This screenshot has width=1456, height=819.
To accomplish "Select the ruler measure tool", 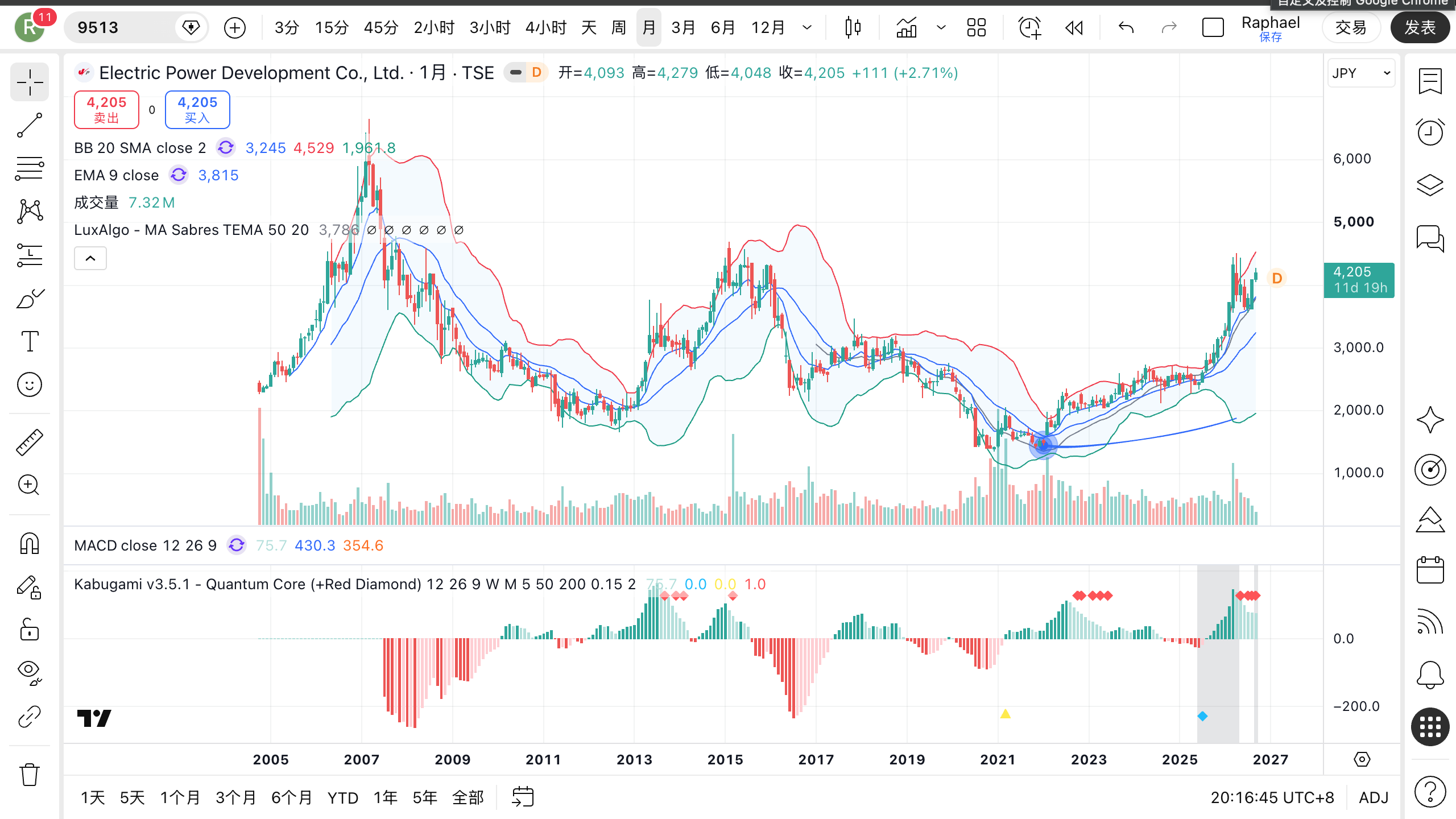I will (x=30, y=442).
